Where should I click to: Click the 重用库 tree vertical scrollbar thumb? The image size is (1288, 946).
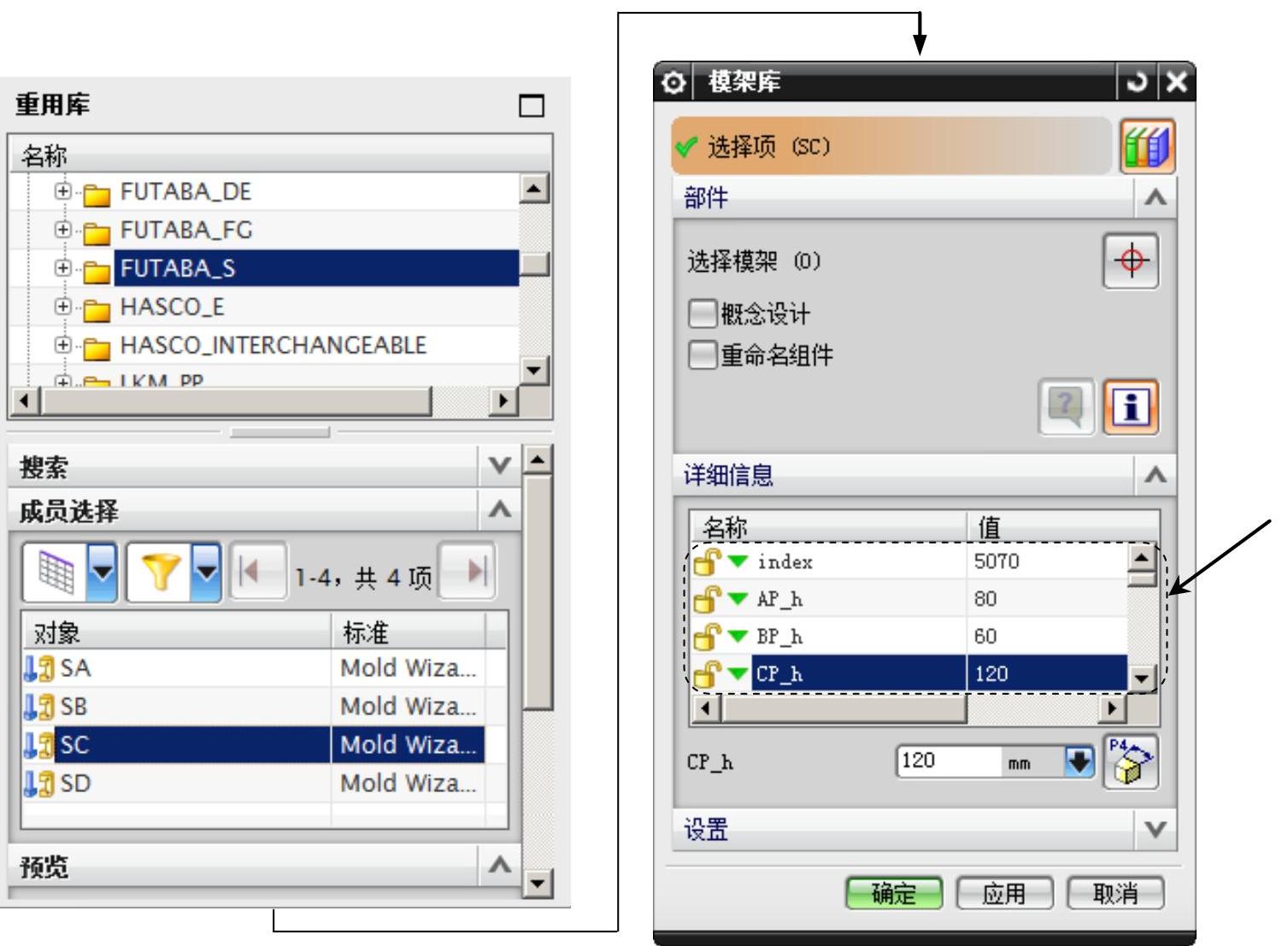coord(534,263)
